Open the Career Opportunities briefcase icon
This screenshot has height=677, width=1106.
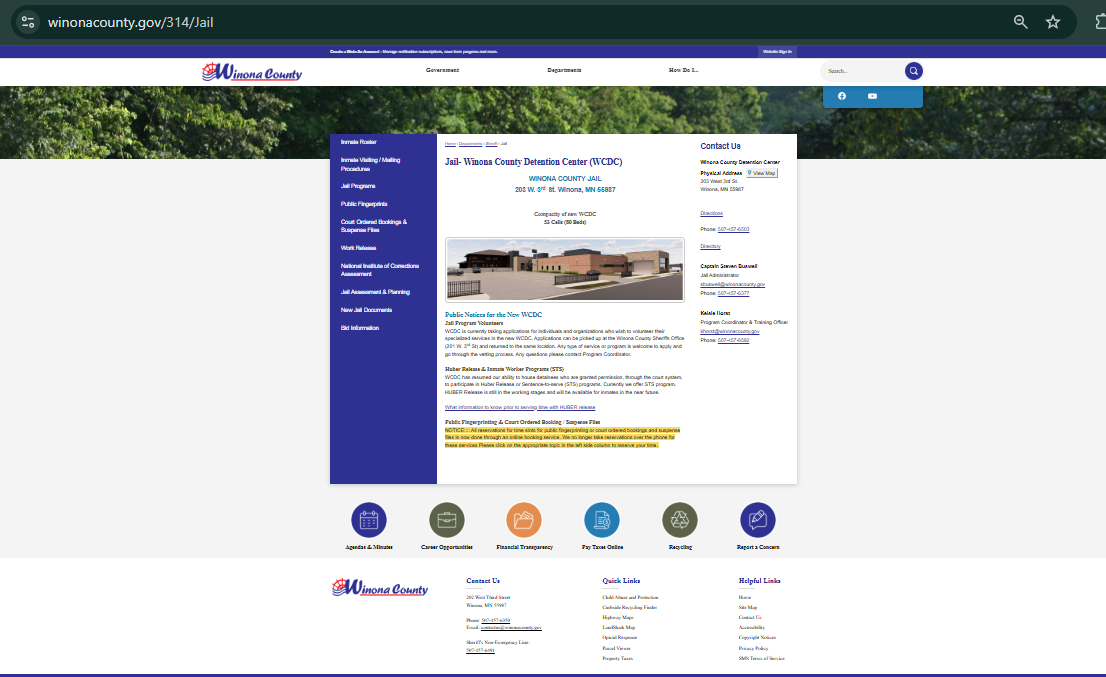[x=446, y=520]
